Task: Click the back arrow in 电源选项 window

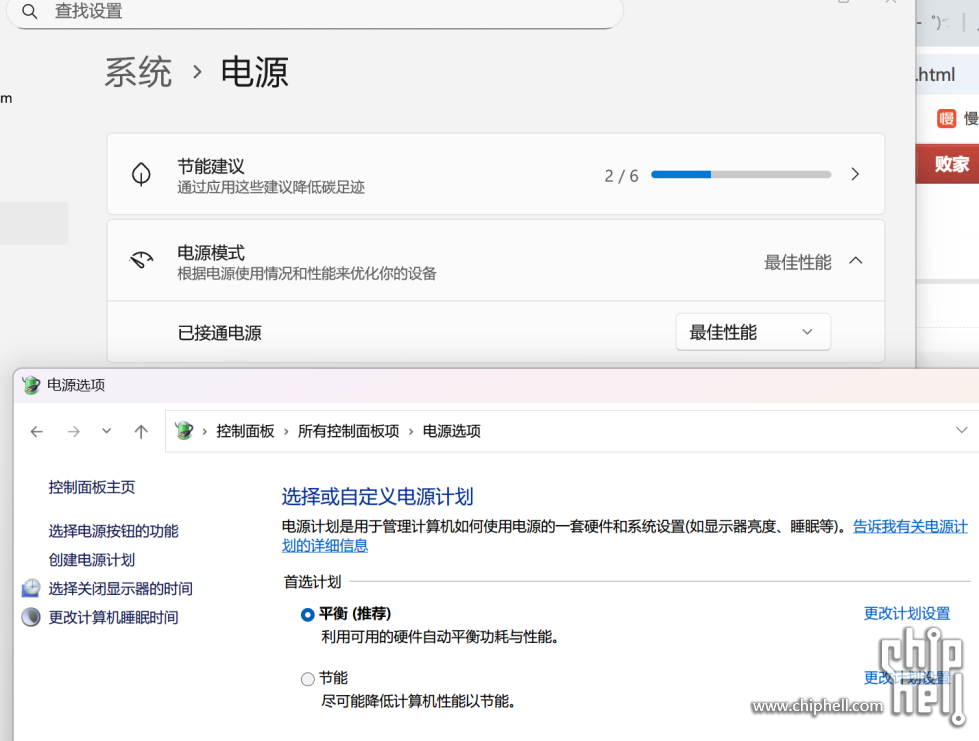Action: [37, 432]
